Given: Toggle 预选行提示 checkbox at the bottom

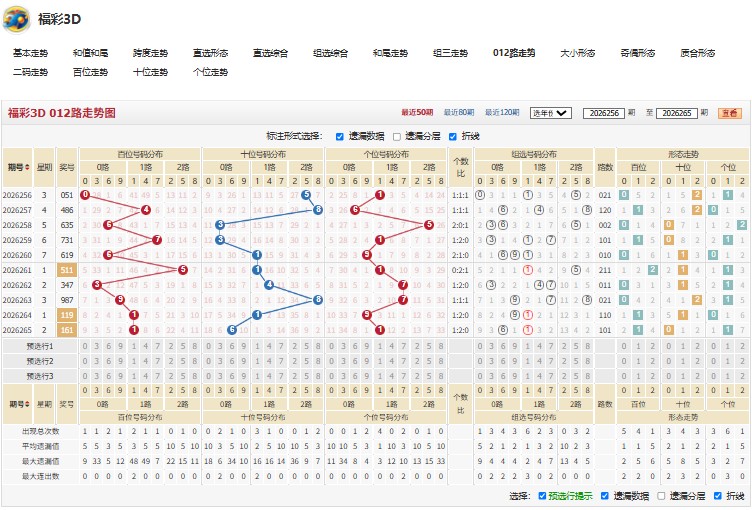Looking at the screenshot, I should pos(542,496).
